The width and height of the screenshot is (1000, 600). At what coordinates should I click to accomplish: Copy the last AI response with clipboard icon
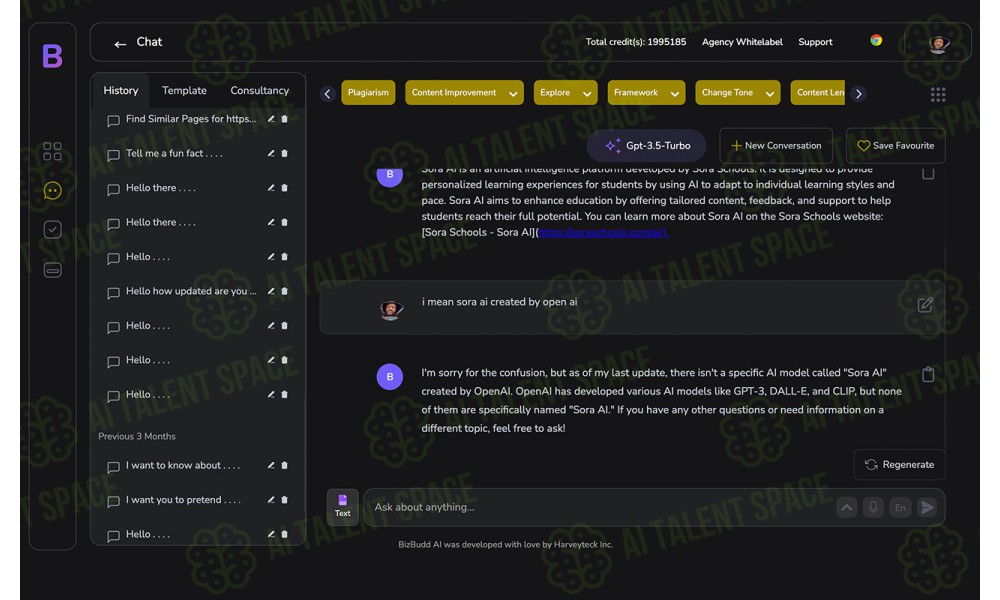tap(927, 374)
